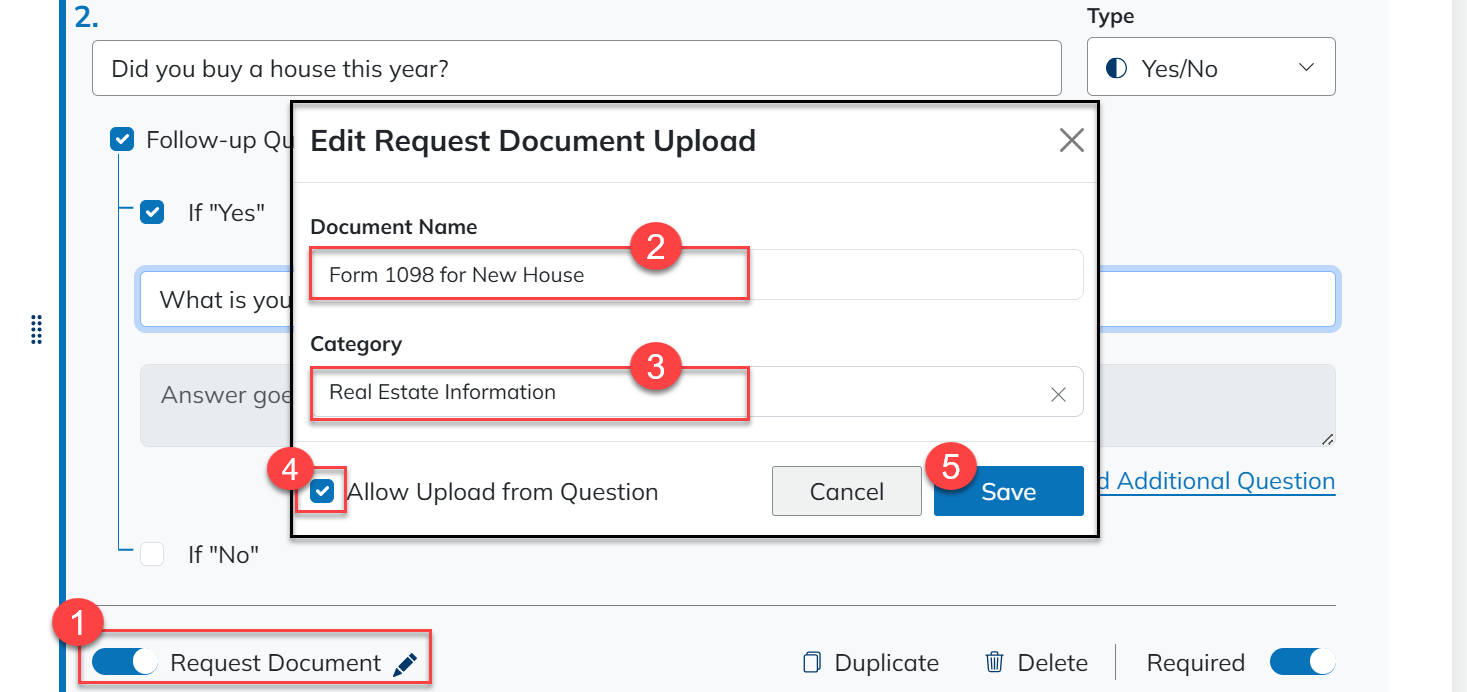Click the Duplicate question icon
This screenshot has width=1467, height=692.
(812, 663)
